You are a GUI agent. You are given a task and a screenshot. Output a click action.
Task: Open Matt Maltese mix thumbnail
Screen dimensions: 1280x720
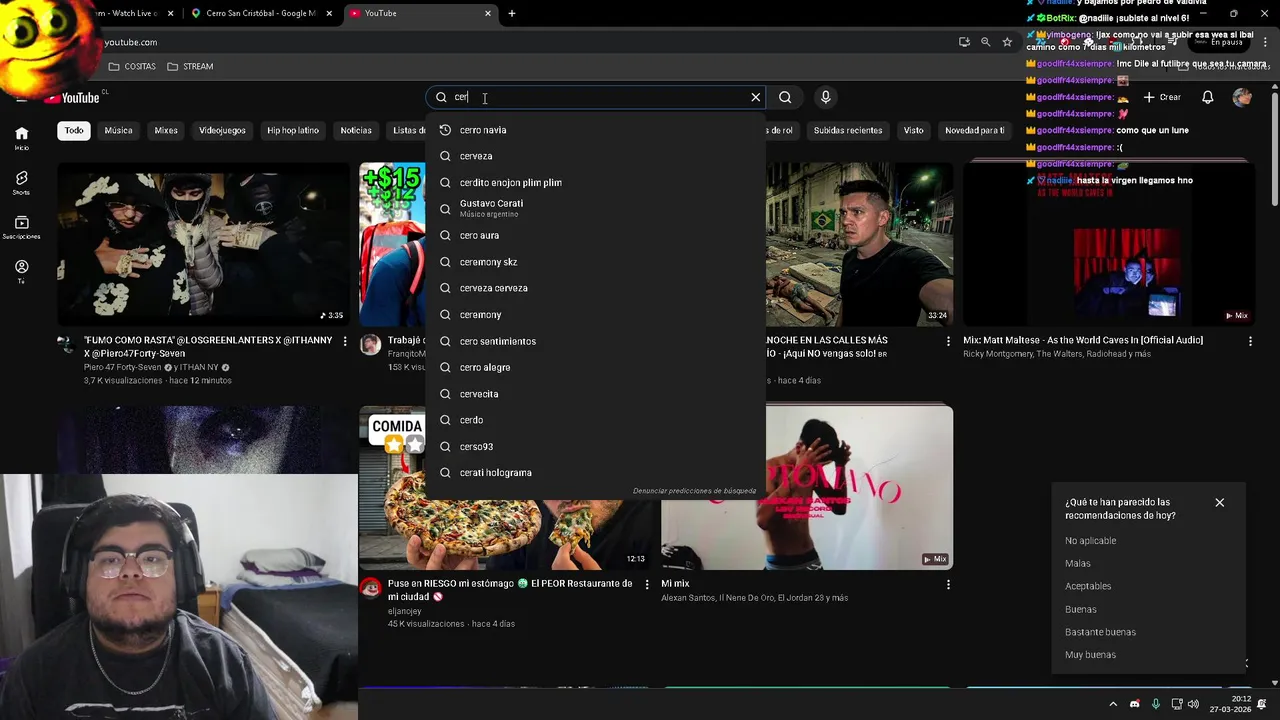tap(1109, 244)
